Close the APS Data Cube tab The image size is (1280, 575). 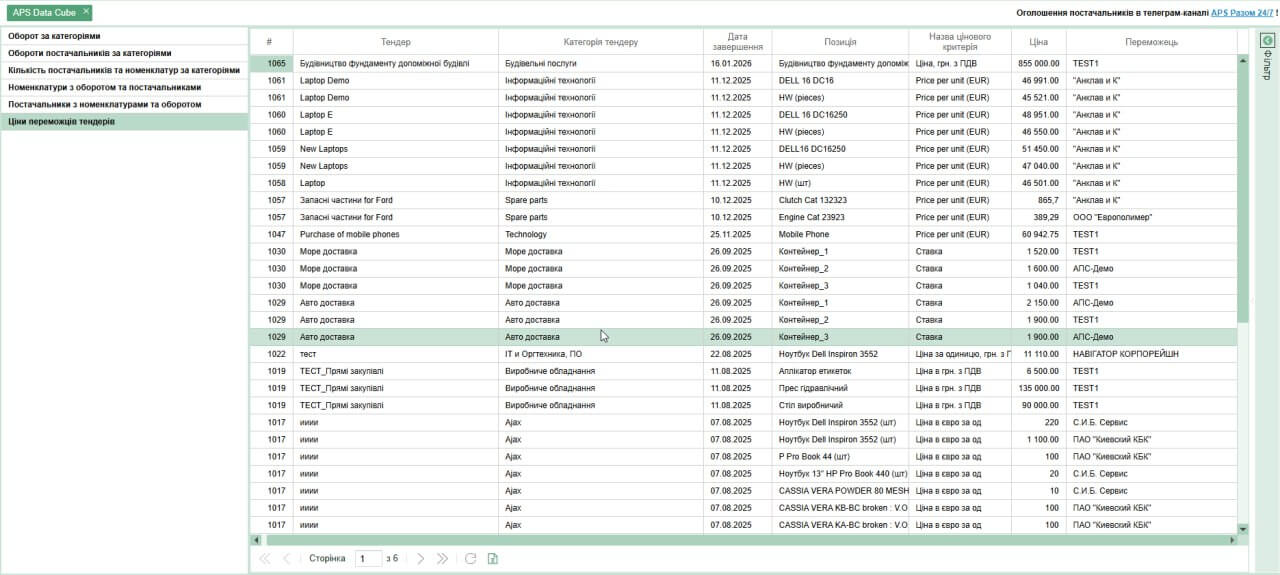pos(86,12)
